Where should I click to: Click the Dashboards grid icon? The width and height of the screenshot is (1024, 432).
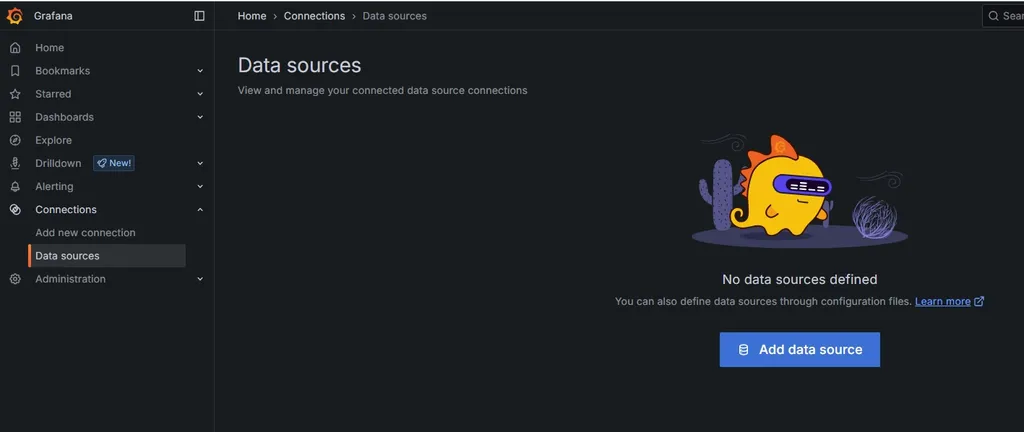(15, 117)
